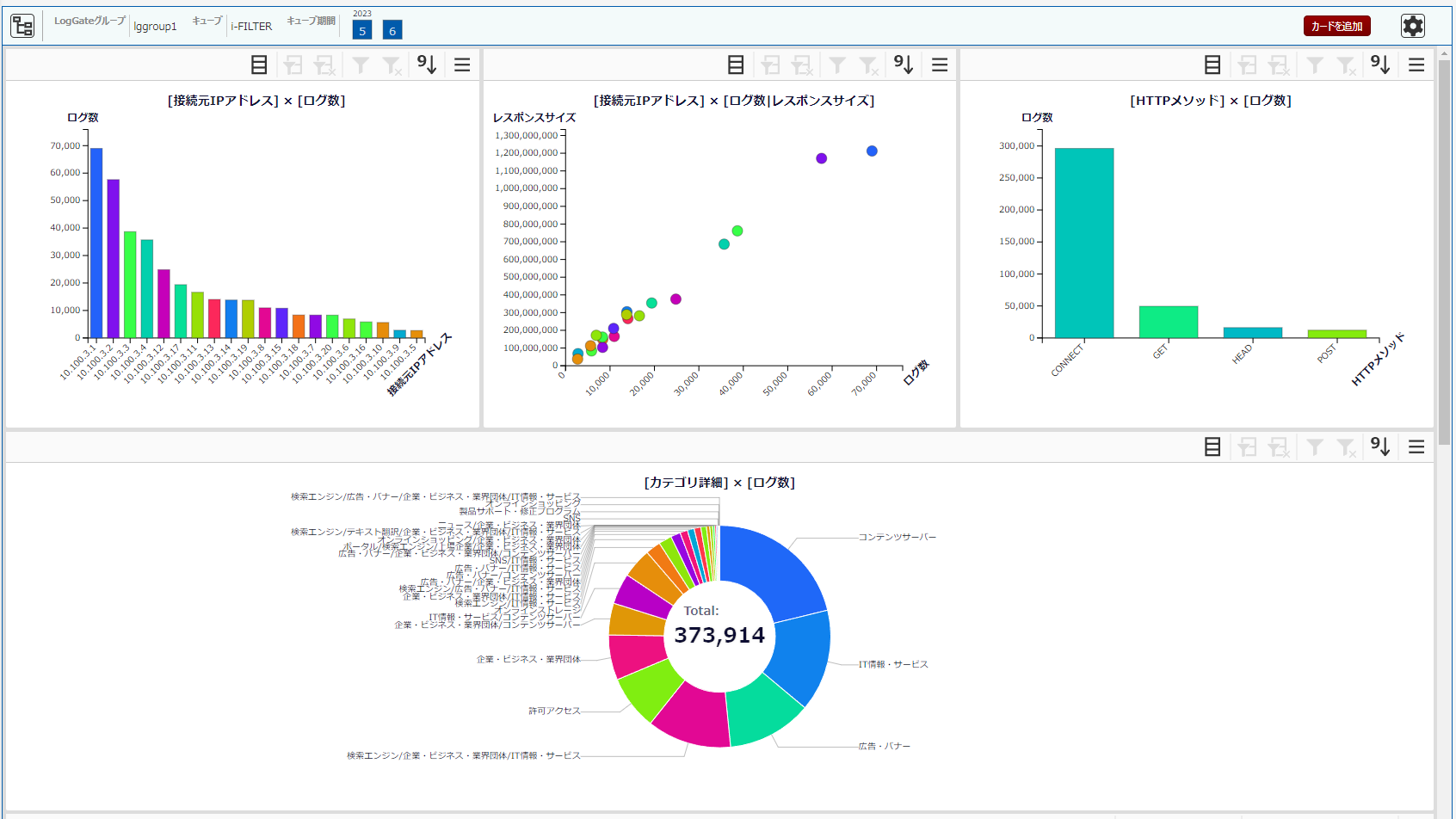Open hamburger menu of category donut card
The image size is (1456, 819).
[x=1416, y=446]
